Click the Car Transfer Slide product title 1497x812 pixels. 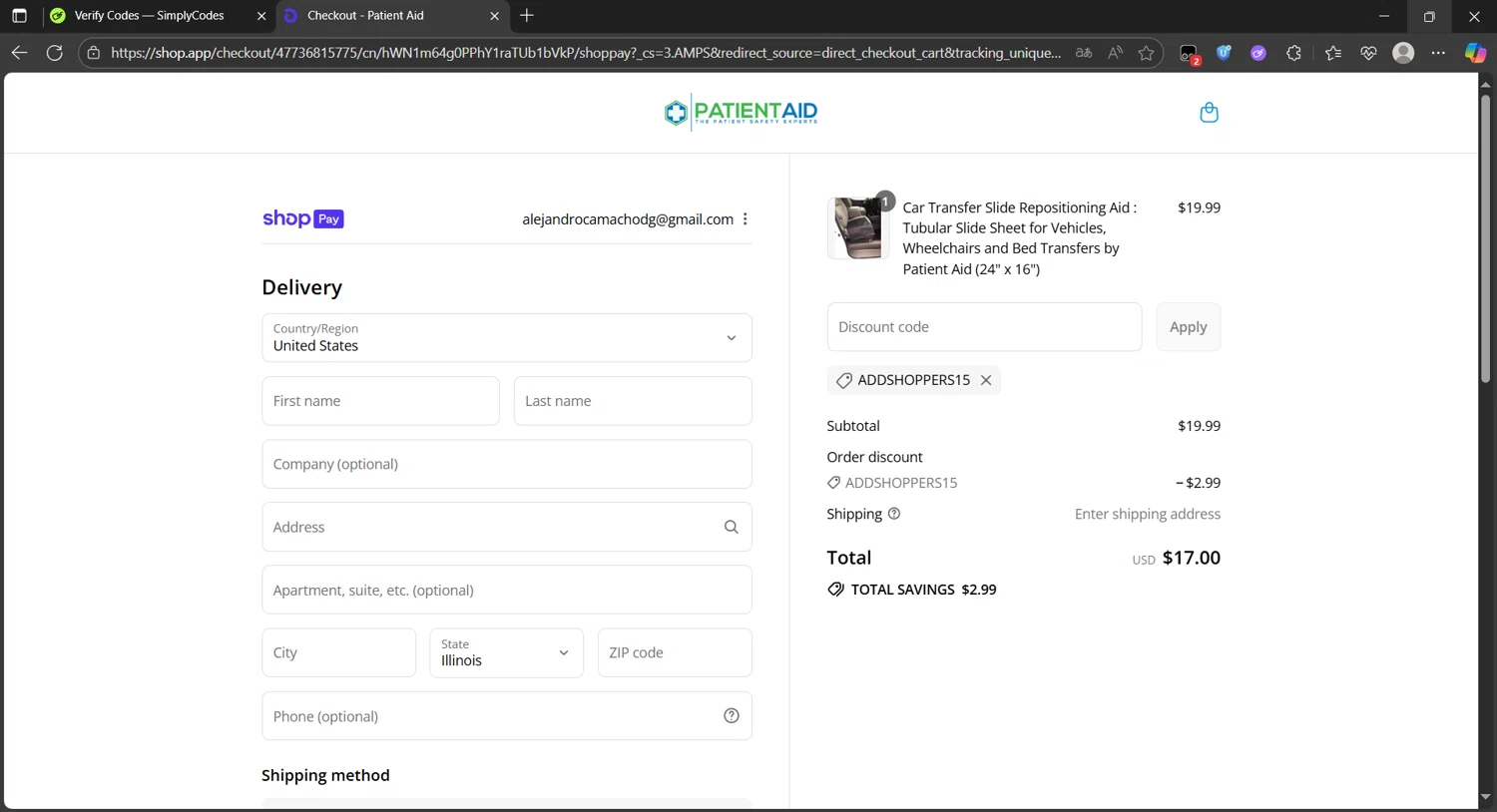click(1020, 238)
